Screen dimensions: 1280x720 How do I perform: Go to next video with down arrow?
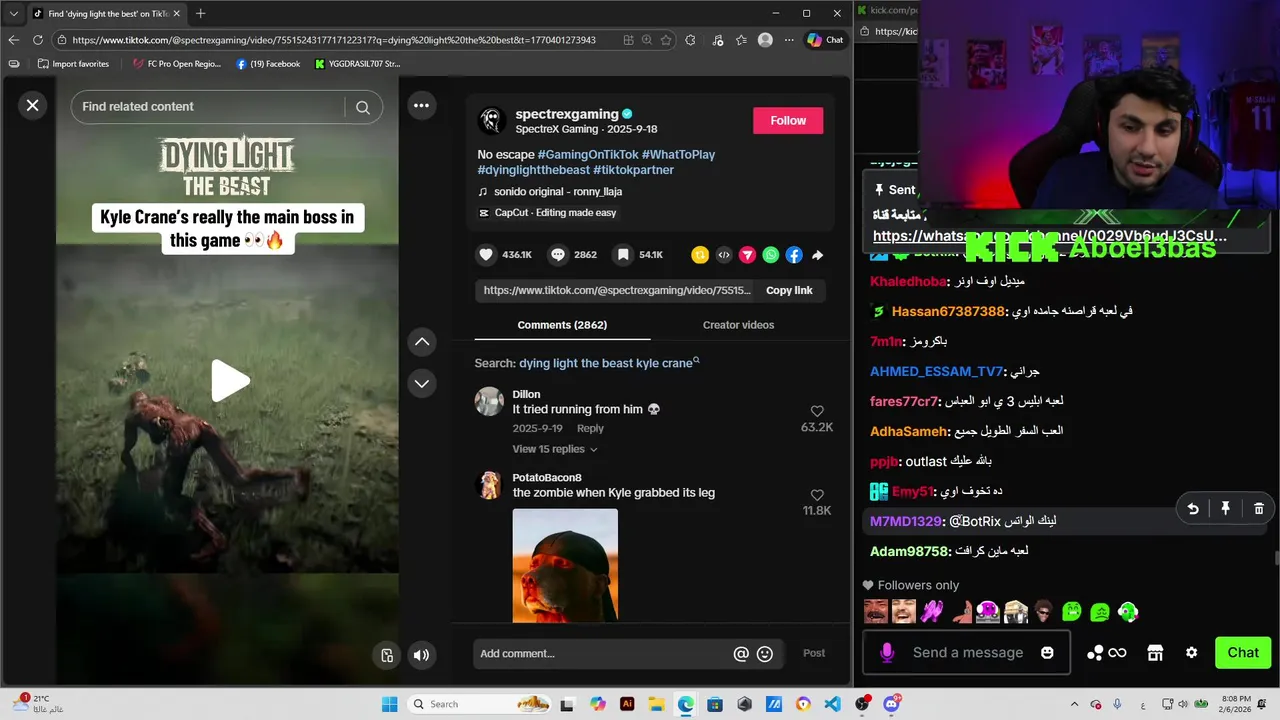point(422,383)
